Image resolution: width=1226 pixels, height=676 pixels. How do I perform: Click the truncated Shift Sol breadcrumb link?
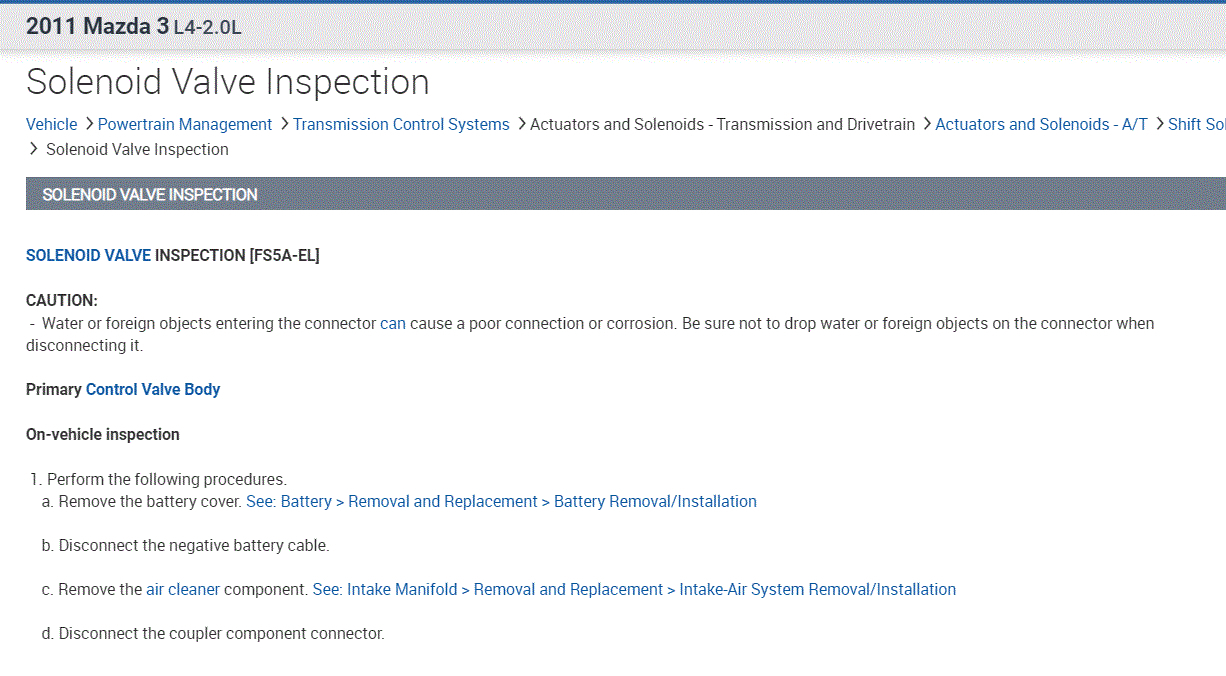[1196, 124]
